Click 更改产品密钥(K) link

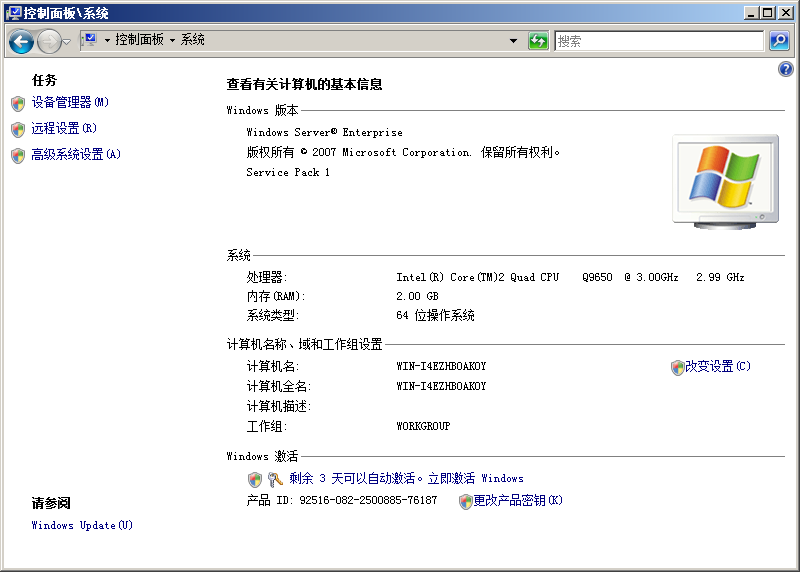pos(518,500)
